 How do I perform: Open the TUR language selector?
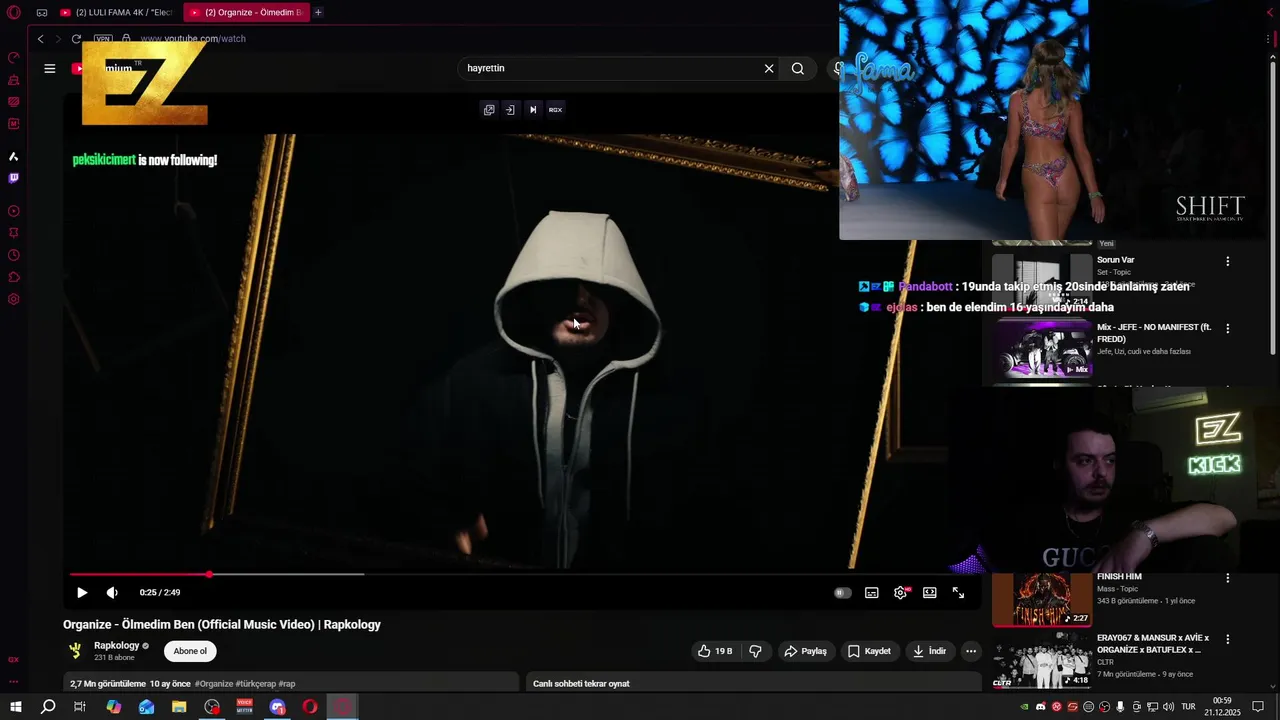coord(1188,707)
